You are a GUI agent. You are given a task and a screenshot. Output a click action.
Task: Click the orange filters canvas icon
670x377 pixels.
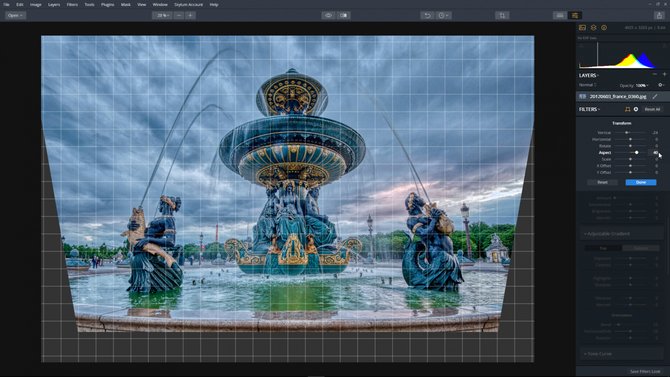click(x=627, y=109)
